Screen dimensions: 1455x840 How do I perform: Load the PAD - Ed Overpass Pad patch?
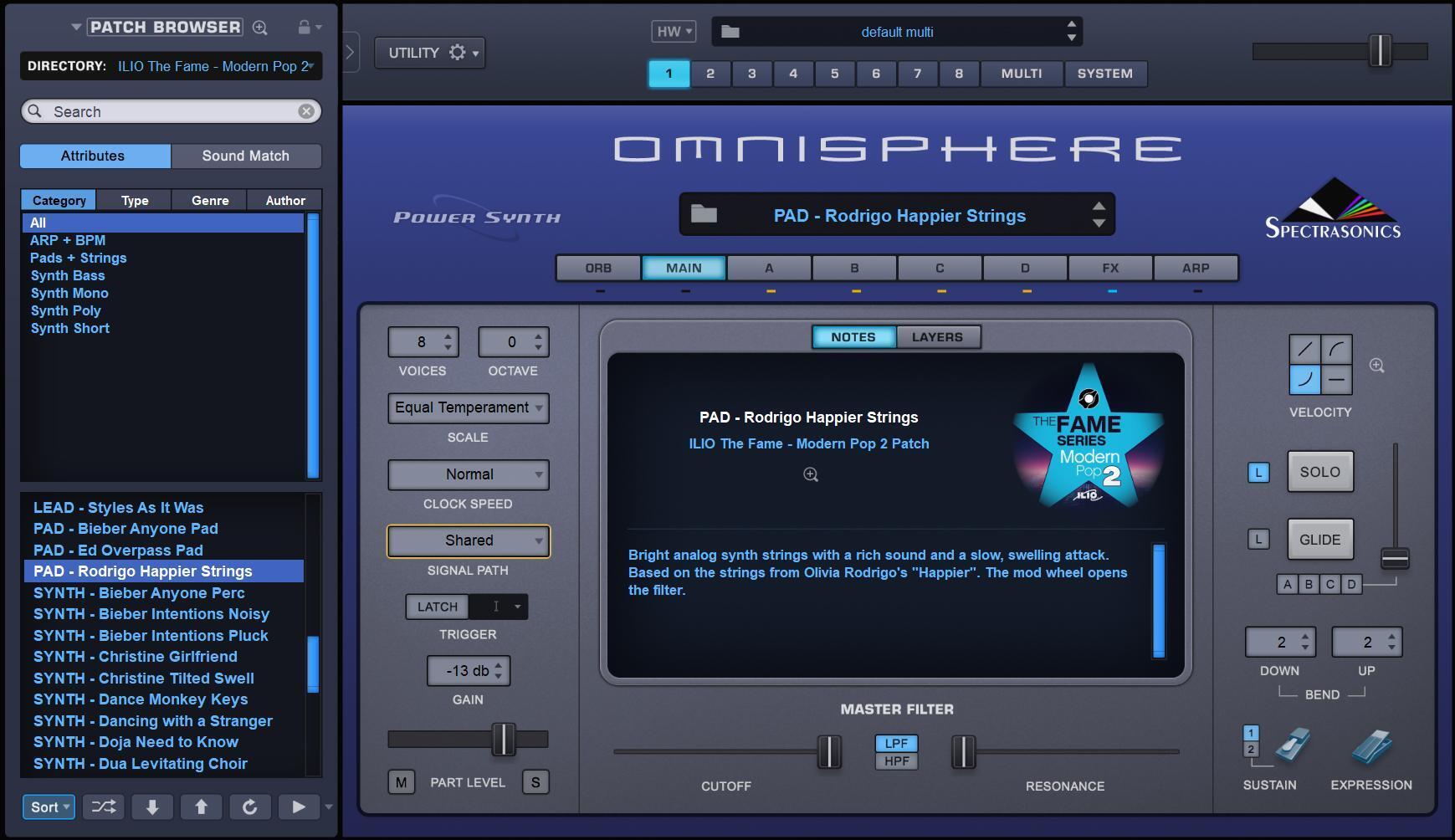(x=118, y=550)
